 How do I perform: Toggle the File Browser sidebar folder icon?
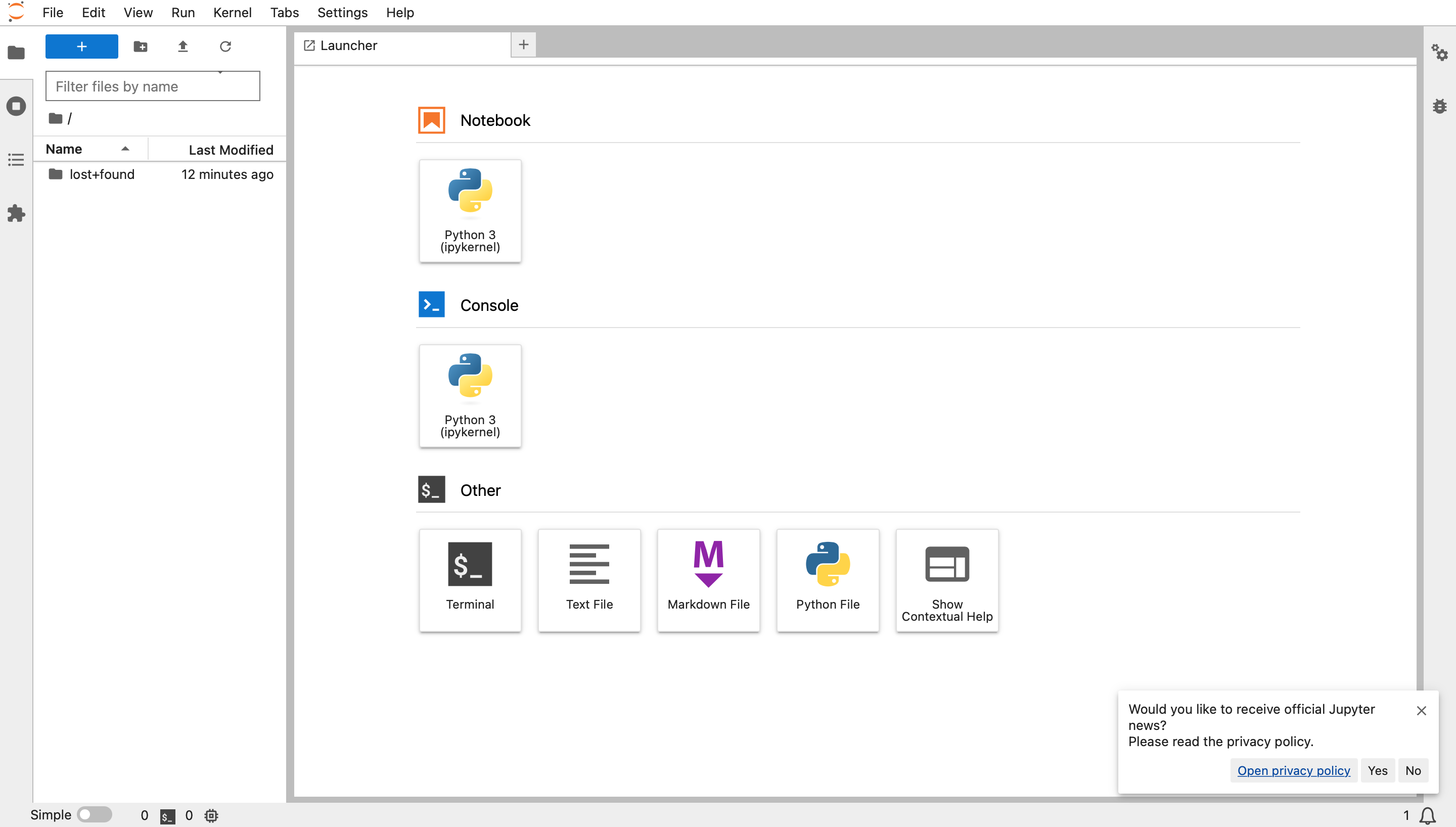pyautogui.click(x=16, y=53)
